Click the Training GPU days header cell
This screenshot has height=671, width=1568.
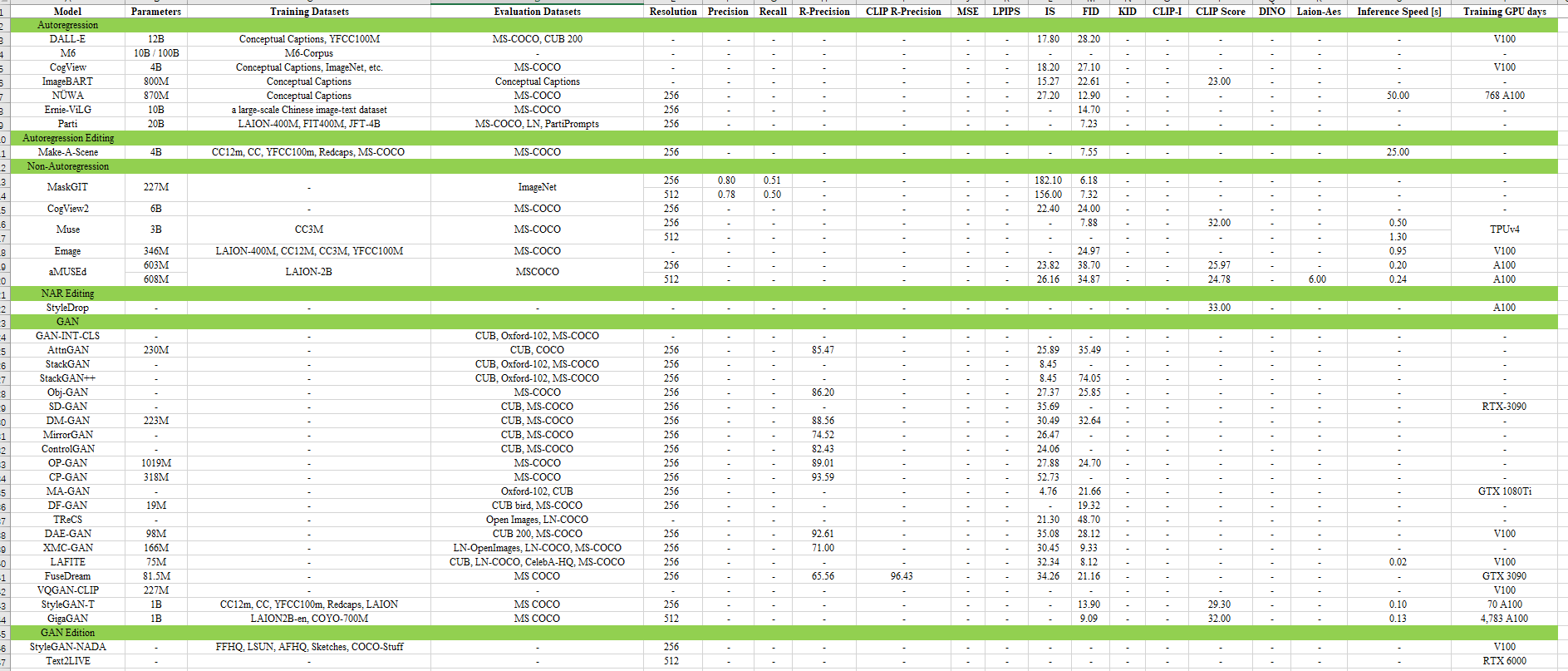point(1505,12)
